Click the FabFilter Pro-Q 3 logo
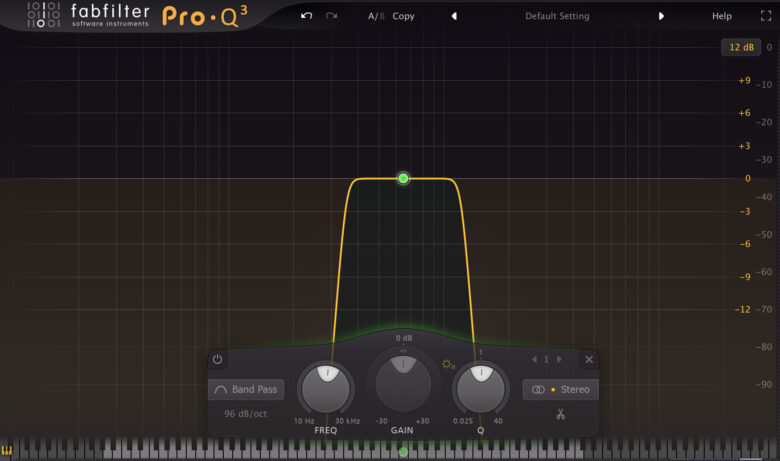 point(137,16)
